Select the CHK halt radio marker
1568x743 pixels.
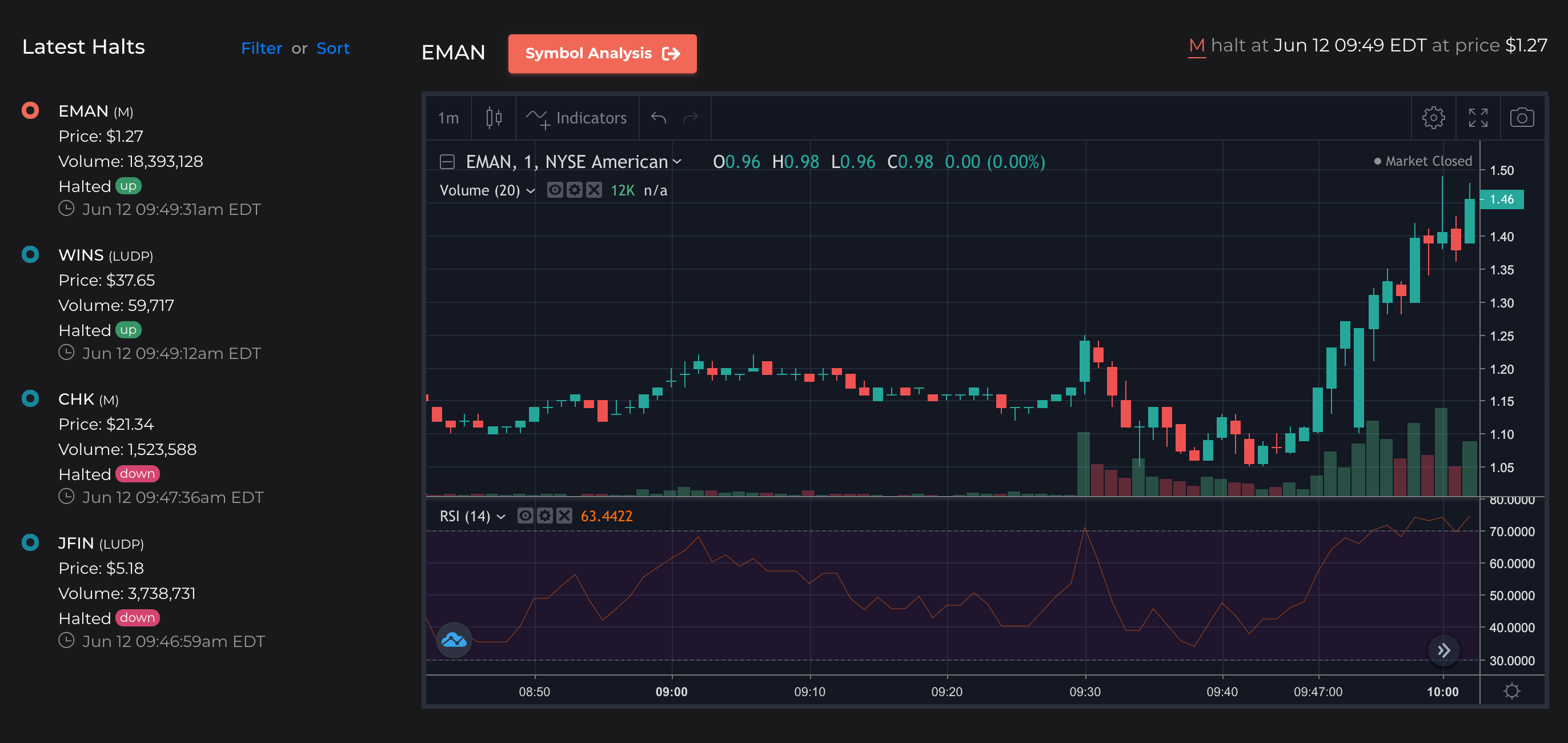pos(30,398)
